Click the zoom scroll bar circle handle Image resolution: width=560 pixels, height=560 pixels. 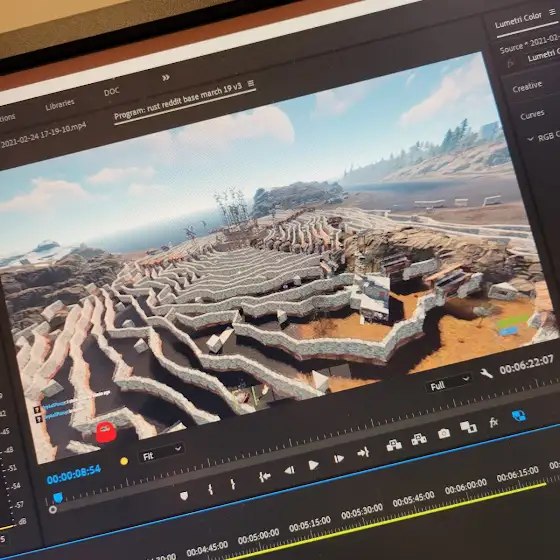click(x=52, y=509)
